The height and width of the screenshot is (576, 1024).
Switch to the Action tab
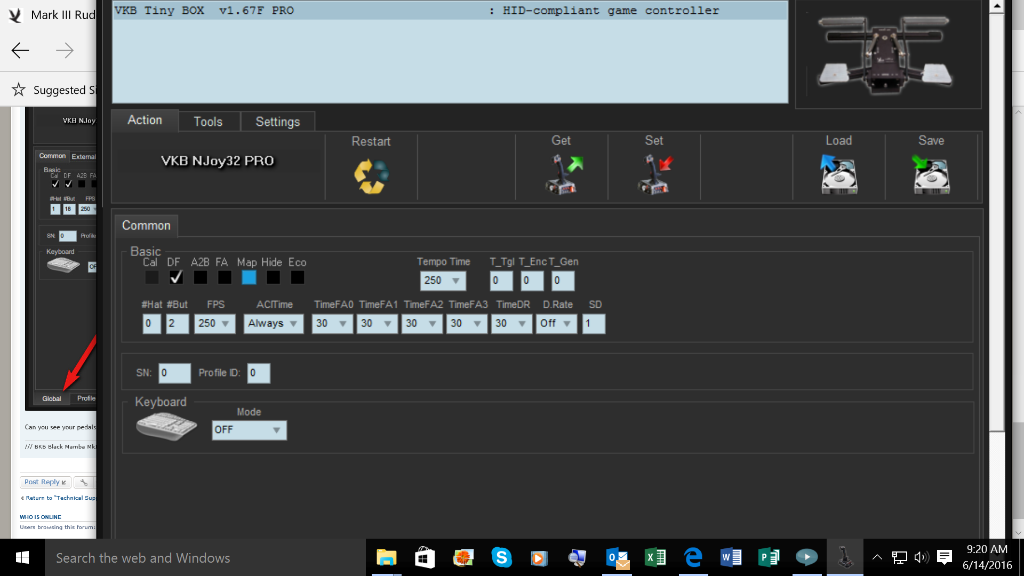[144, 120]
